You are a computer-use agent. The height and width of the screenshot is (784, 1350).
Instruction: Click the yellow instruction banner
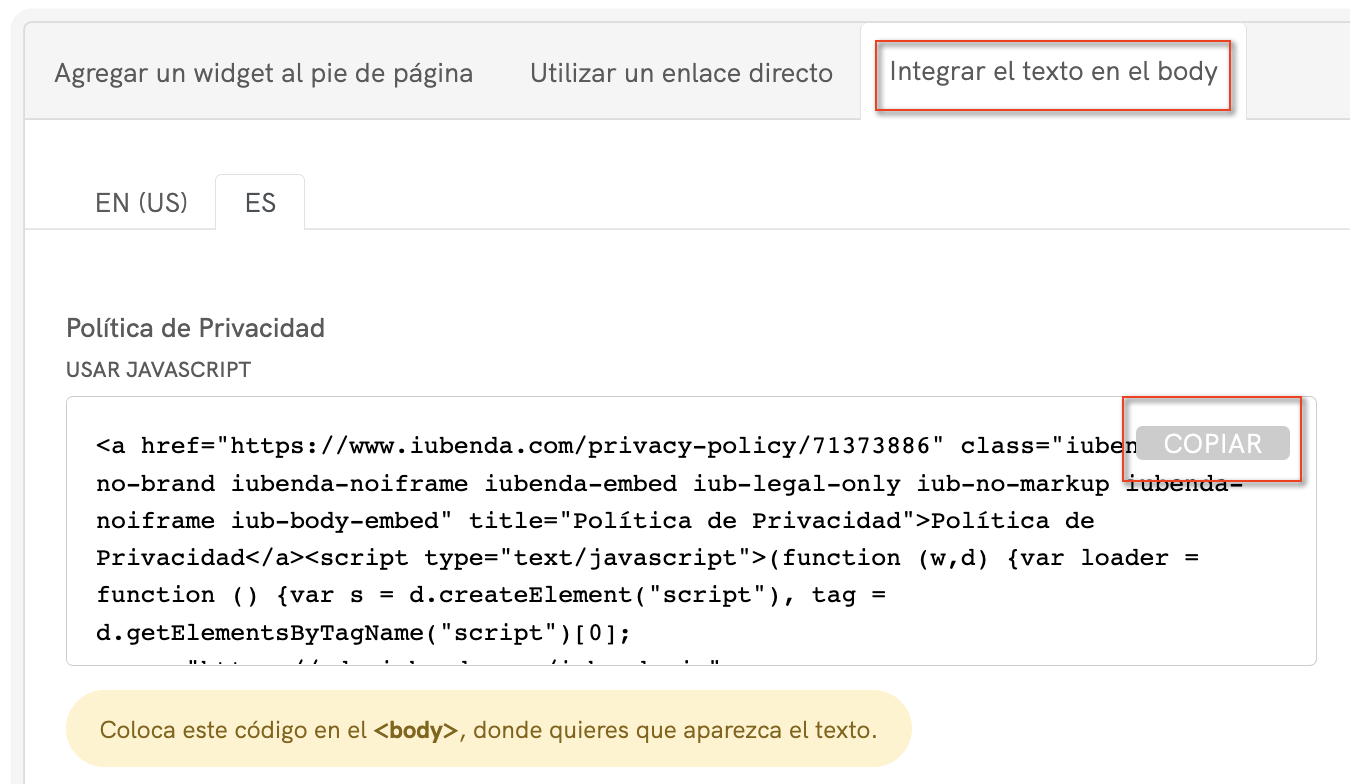pos(488,729)
